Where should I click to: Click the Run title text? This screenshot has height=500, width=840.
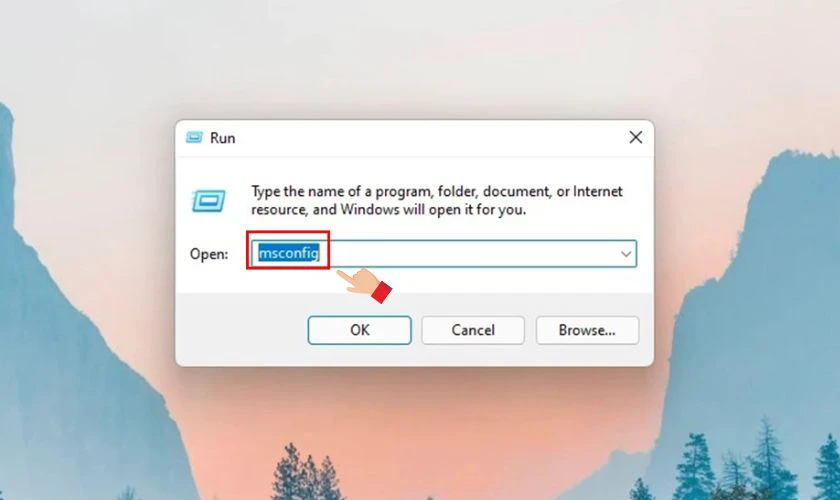tap(222, 138)
